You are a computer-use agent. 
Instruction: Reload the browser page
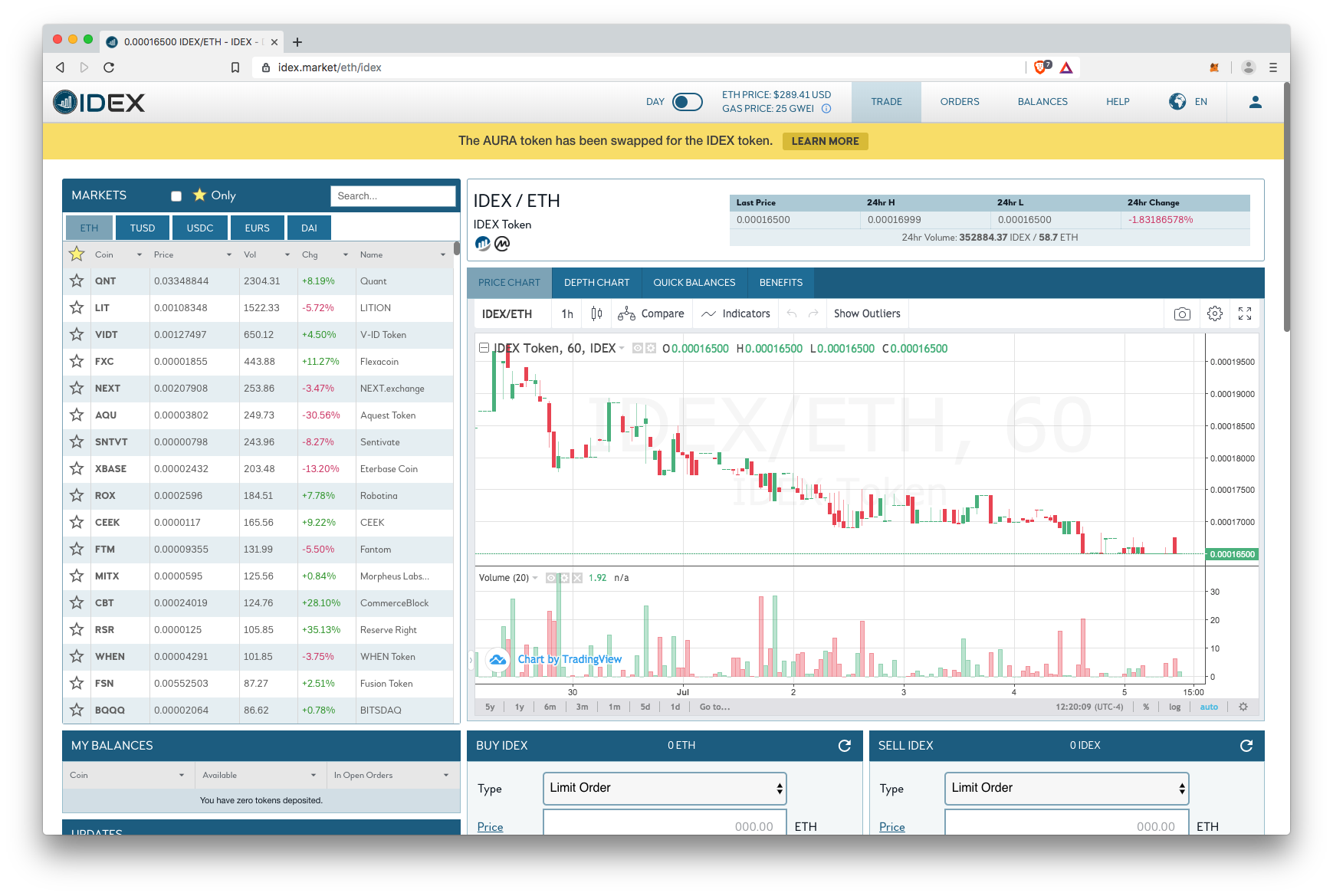(109, 67)
